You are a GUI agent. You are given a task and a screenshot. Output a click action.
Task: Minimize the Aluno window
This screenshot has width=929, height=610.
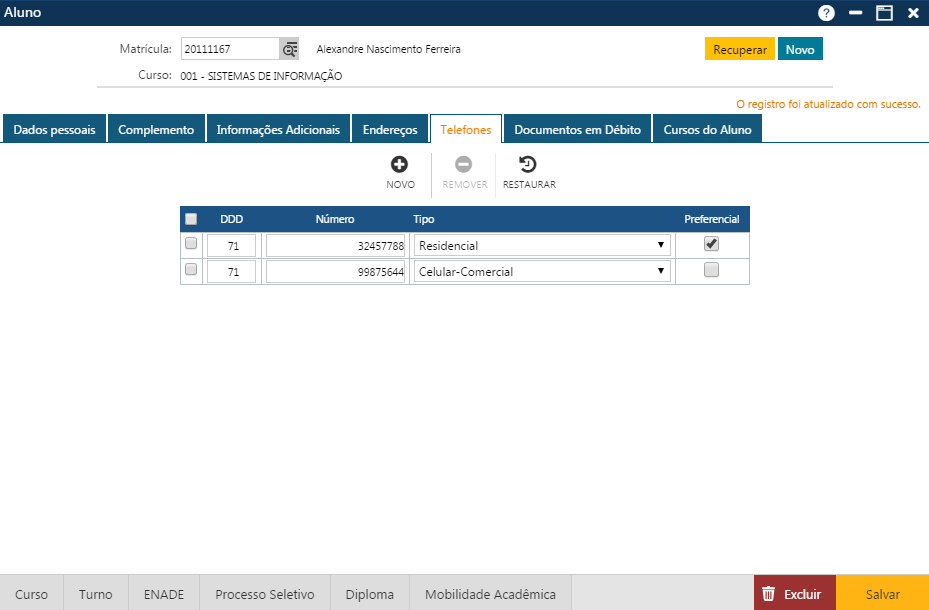coord(855,13)
